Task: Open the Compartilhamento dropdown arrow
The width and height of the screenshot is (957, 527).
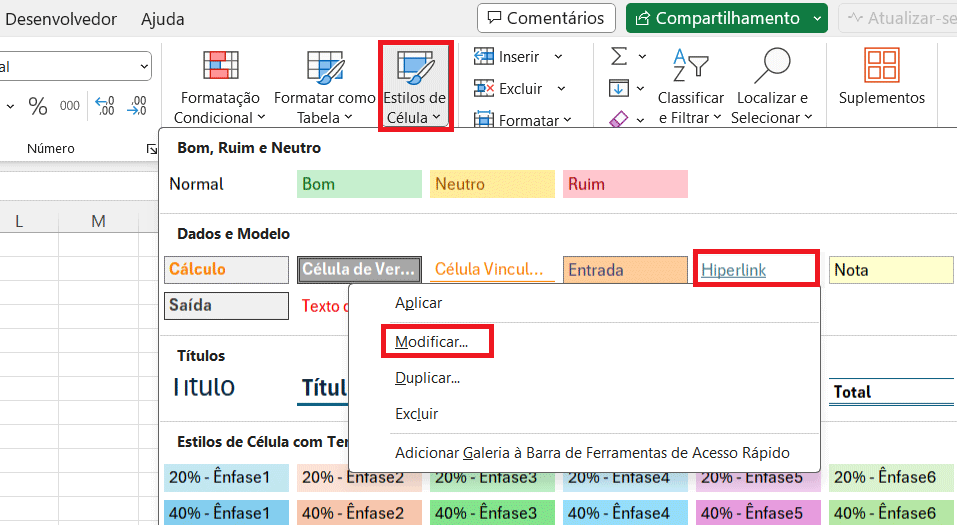Action: pyautogui.click(x=819, y=18)
